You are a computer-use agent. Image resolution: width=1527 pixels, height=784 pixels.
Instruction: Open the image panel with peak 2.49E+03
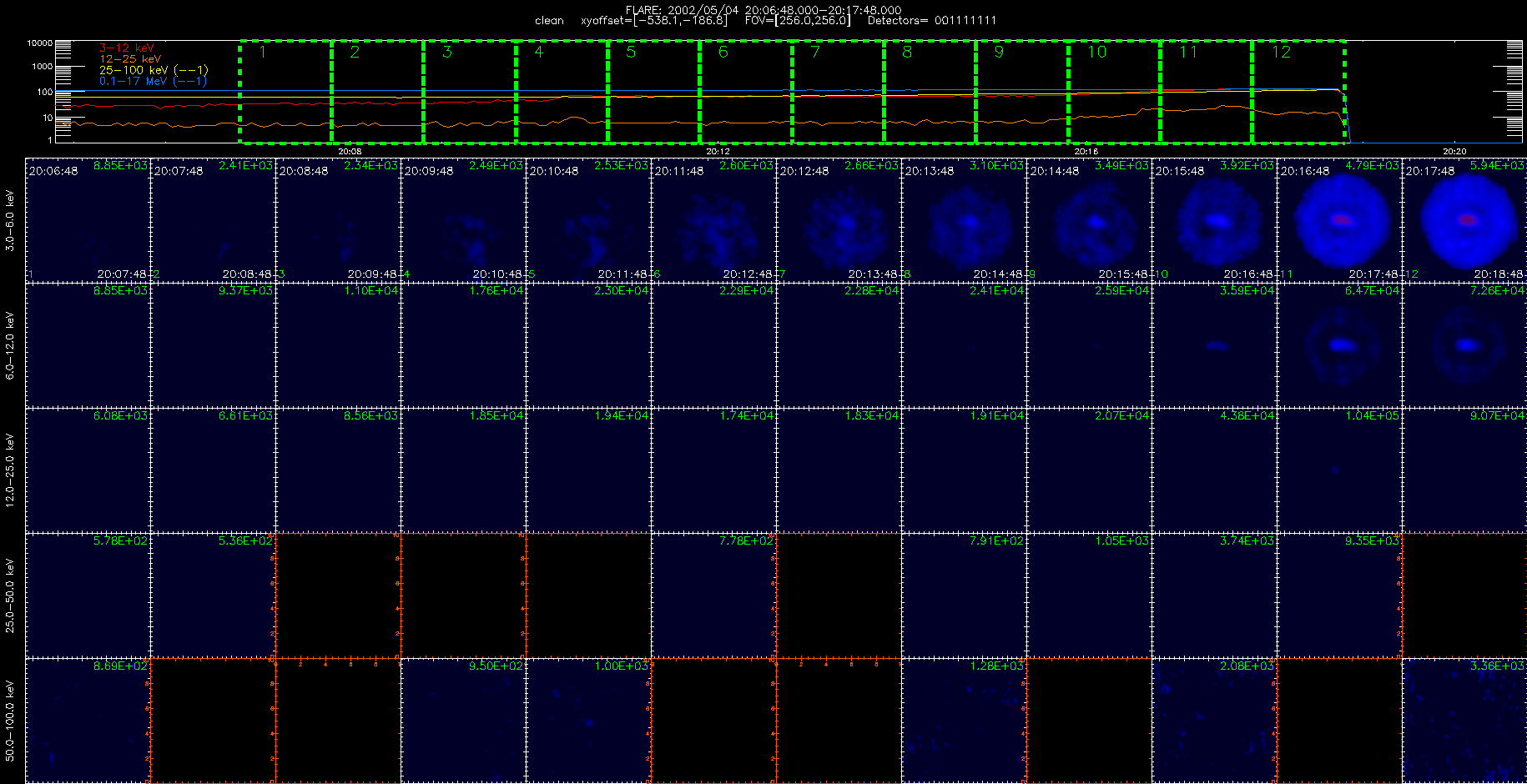click(x=464, y=220)
